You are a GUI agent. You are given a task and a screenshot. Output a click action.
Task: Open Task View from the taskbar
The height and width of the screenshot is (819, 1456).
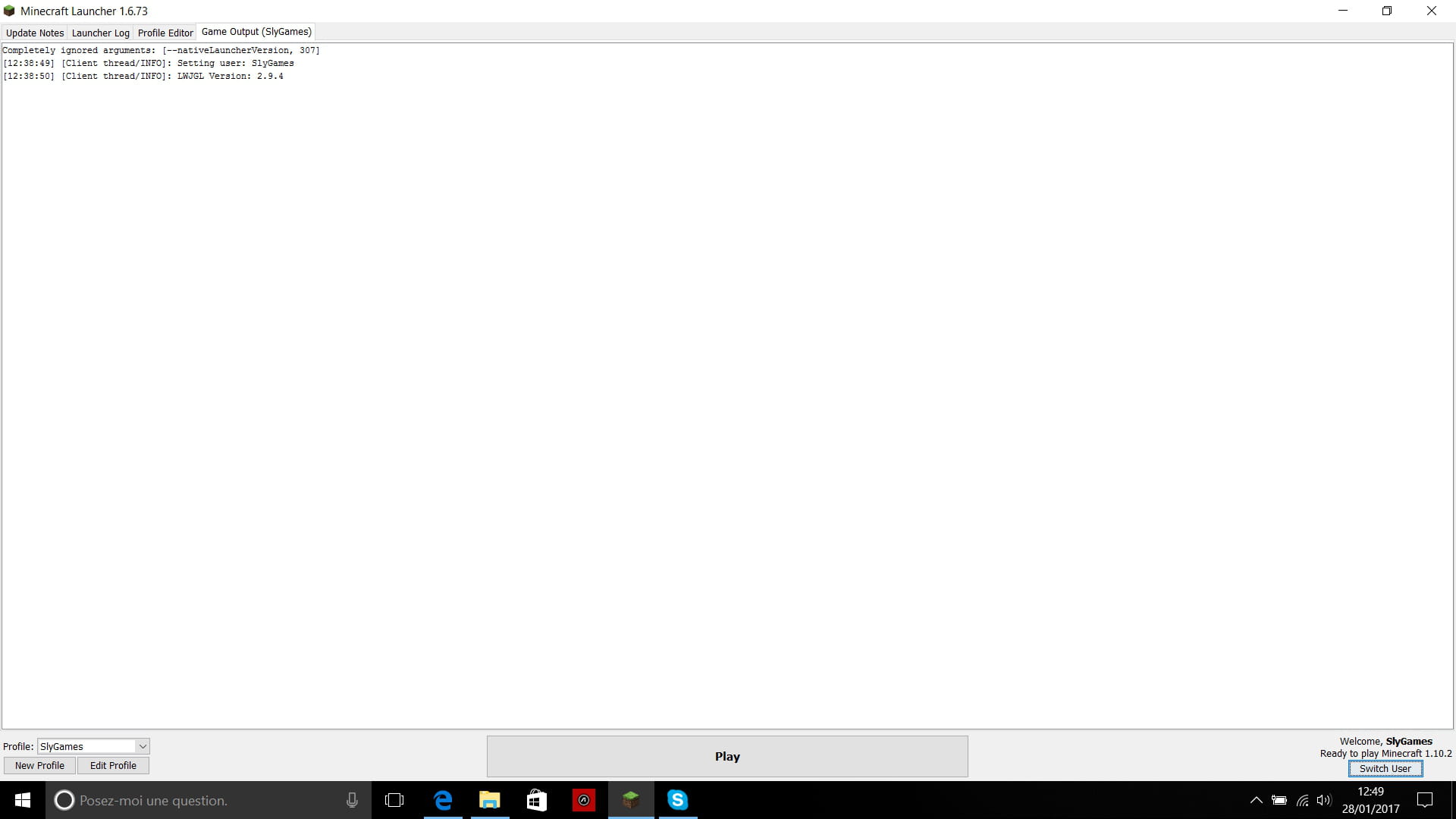click(x=394, y=800)
